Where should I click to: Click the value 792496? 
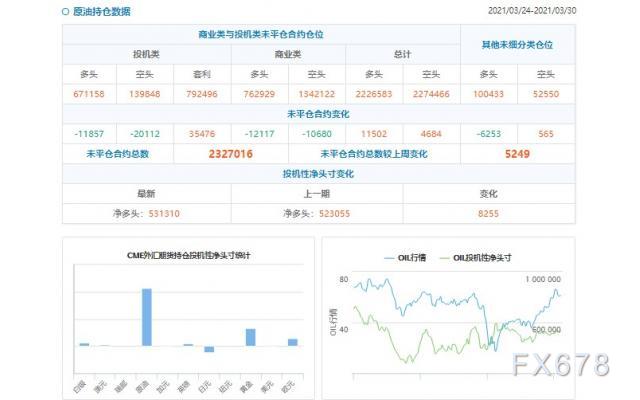click(x=202, y=94)
